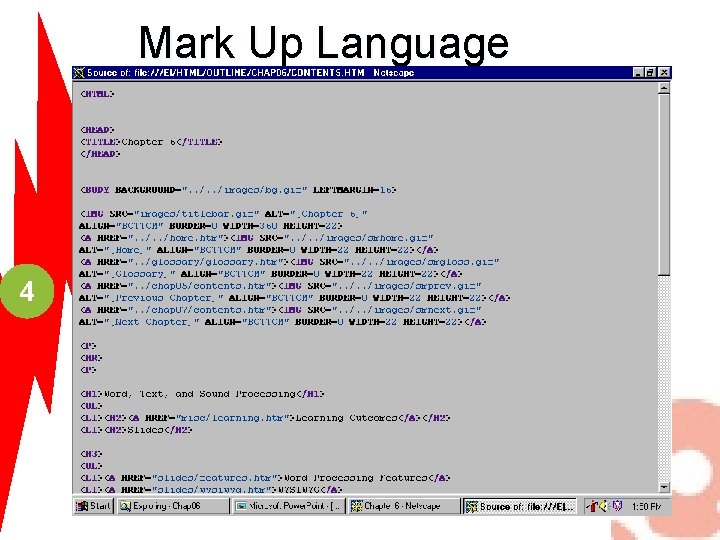Click the Netscape icon in title bar
This screenshot has height=540, width=720.
click(x=79, y=73)
